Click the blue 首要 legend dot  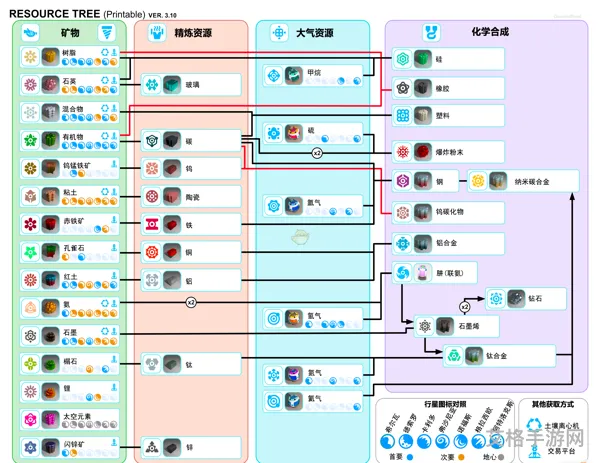[410, 457]
